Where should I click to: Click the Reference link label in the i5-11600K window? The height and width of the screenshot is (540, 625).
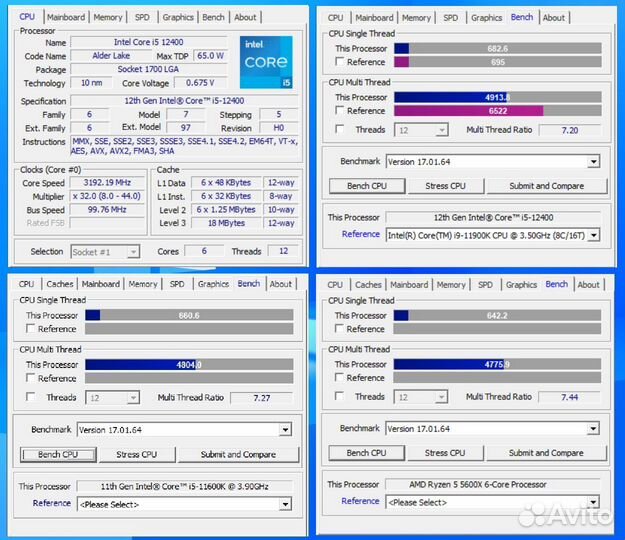(52, 503)
